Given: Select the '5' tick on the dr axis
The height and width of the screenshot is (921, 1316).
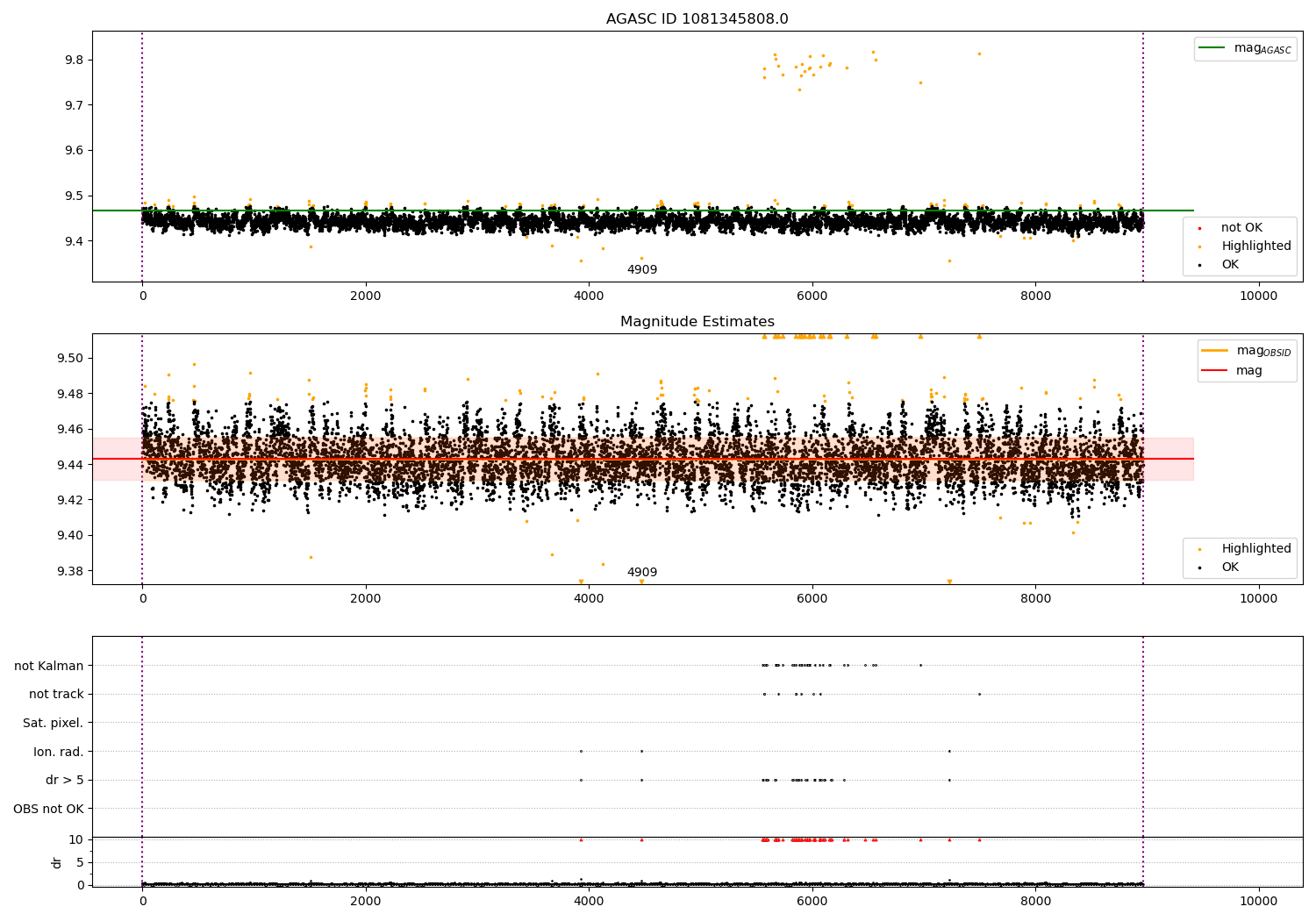Looking at the screenshot, I should tap(80, 863).
